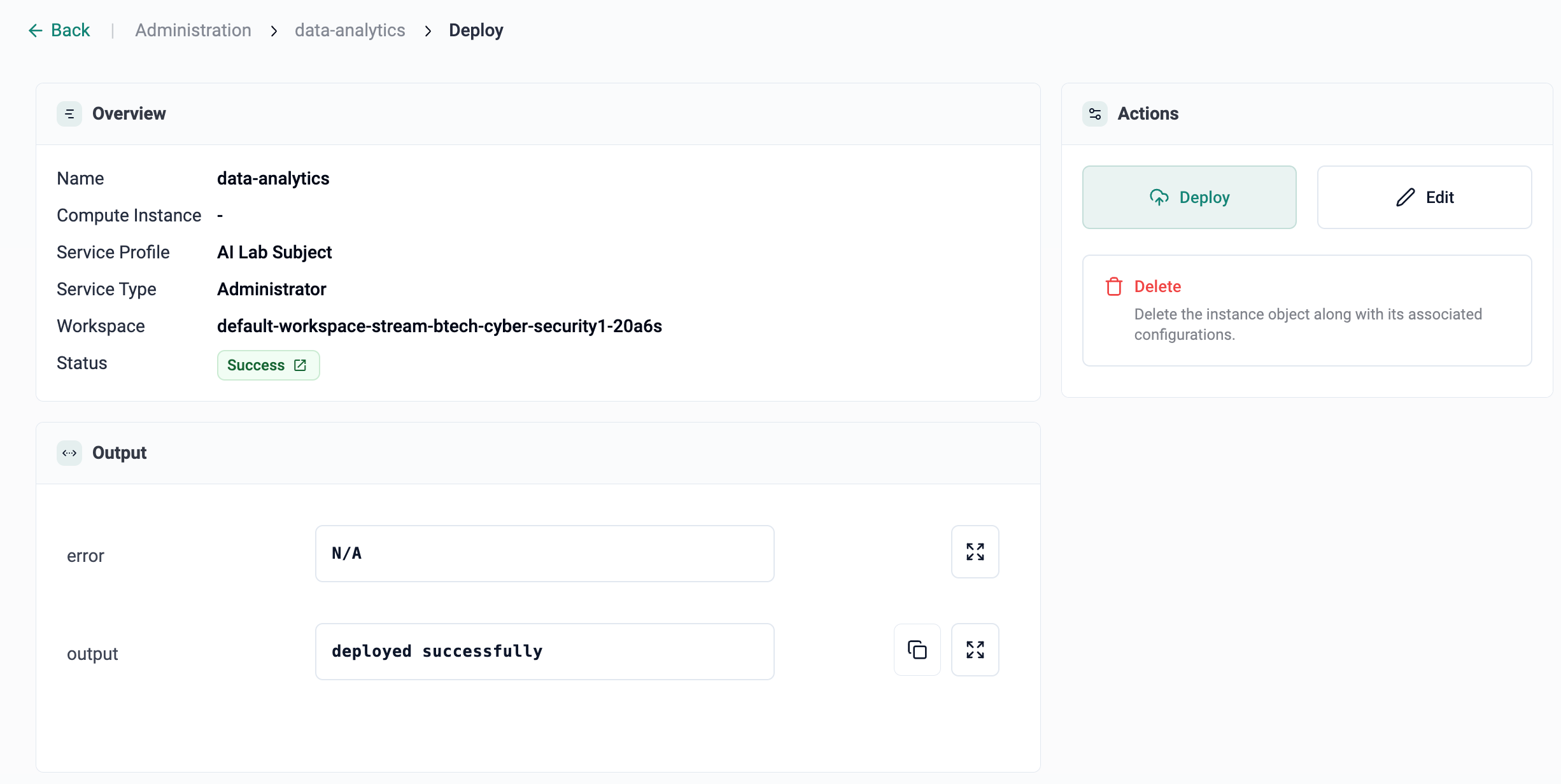
Task: Click the workspace name value text
Action: [439, 326]
